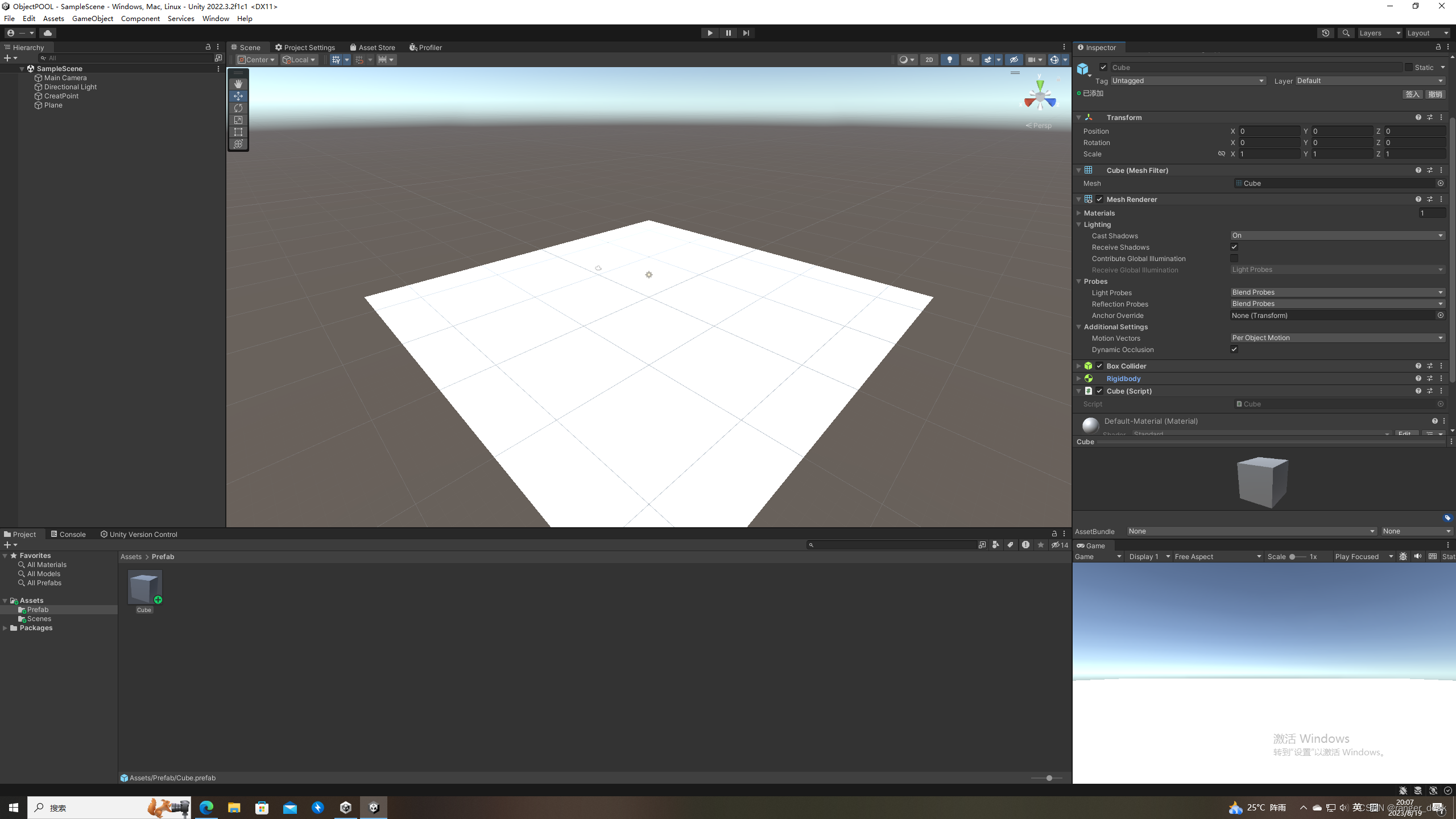The height and width of the screenshot is (819, 1456).
Task: Toggle Receive Shadows checkbox
Action: click(1234, 247)
